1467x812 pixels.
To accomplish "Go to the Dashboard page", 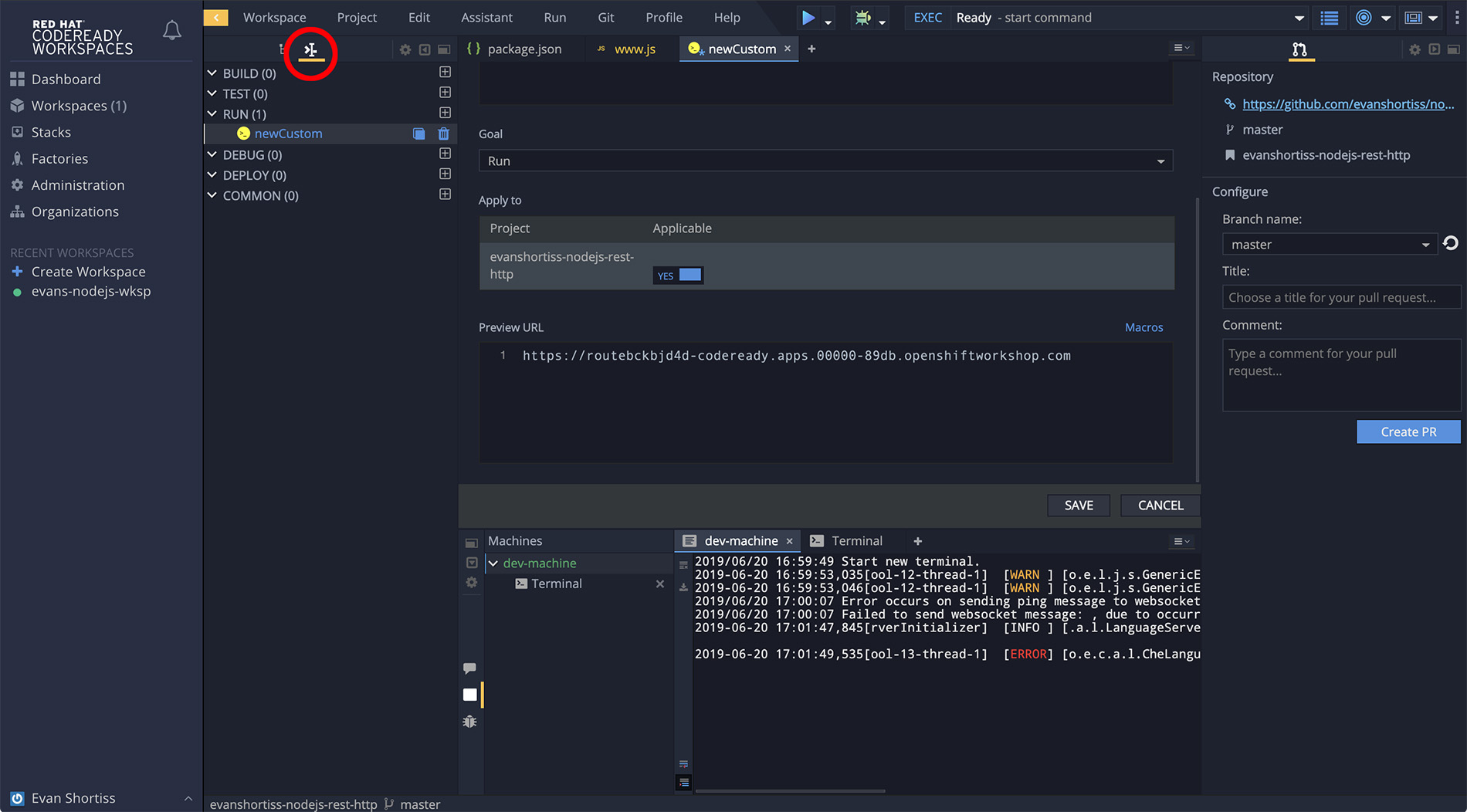I will coord(66,79).
